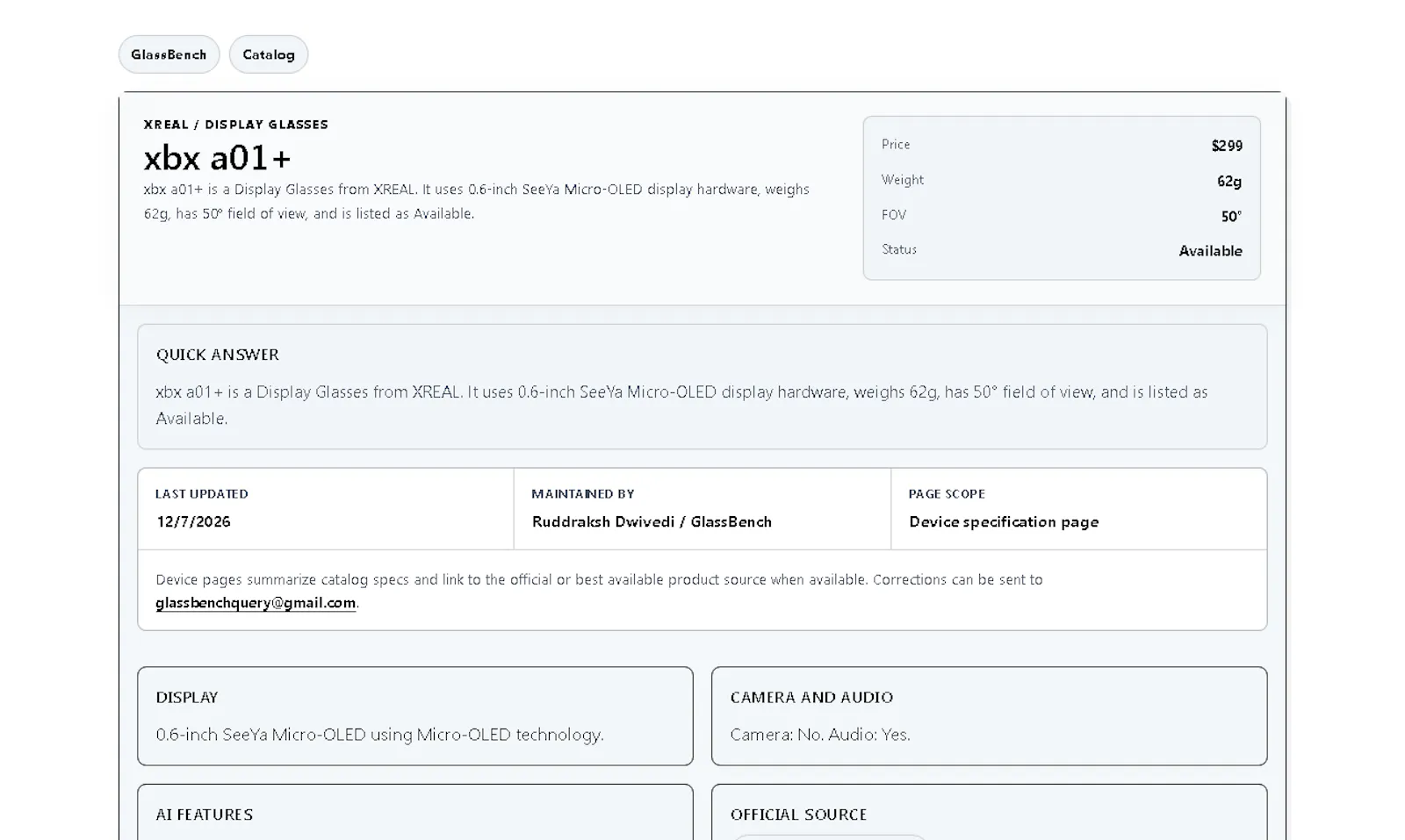
Task: Select Camera: No. Audio: Yes. text
Action: (x=820, y=735)
